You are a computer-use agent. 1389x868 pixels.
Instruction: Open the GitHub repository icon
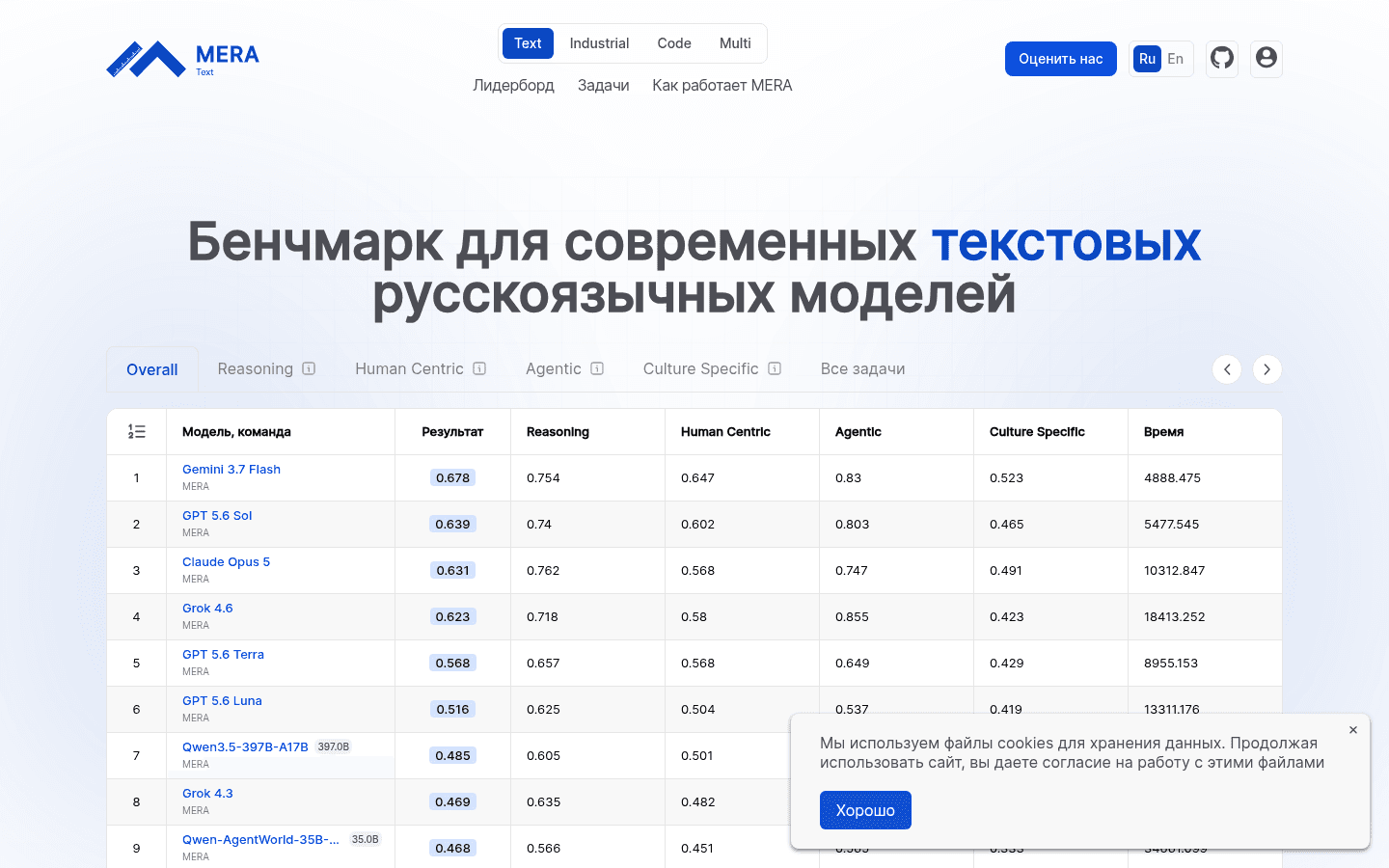pos(1222,59)
